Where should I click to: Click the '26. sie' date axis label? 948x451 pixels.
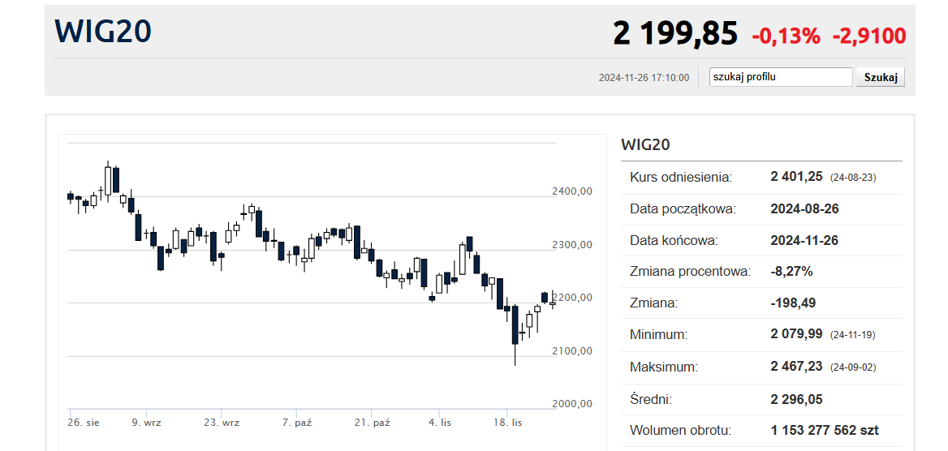click(x=83, y=423)
